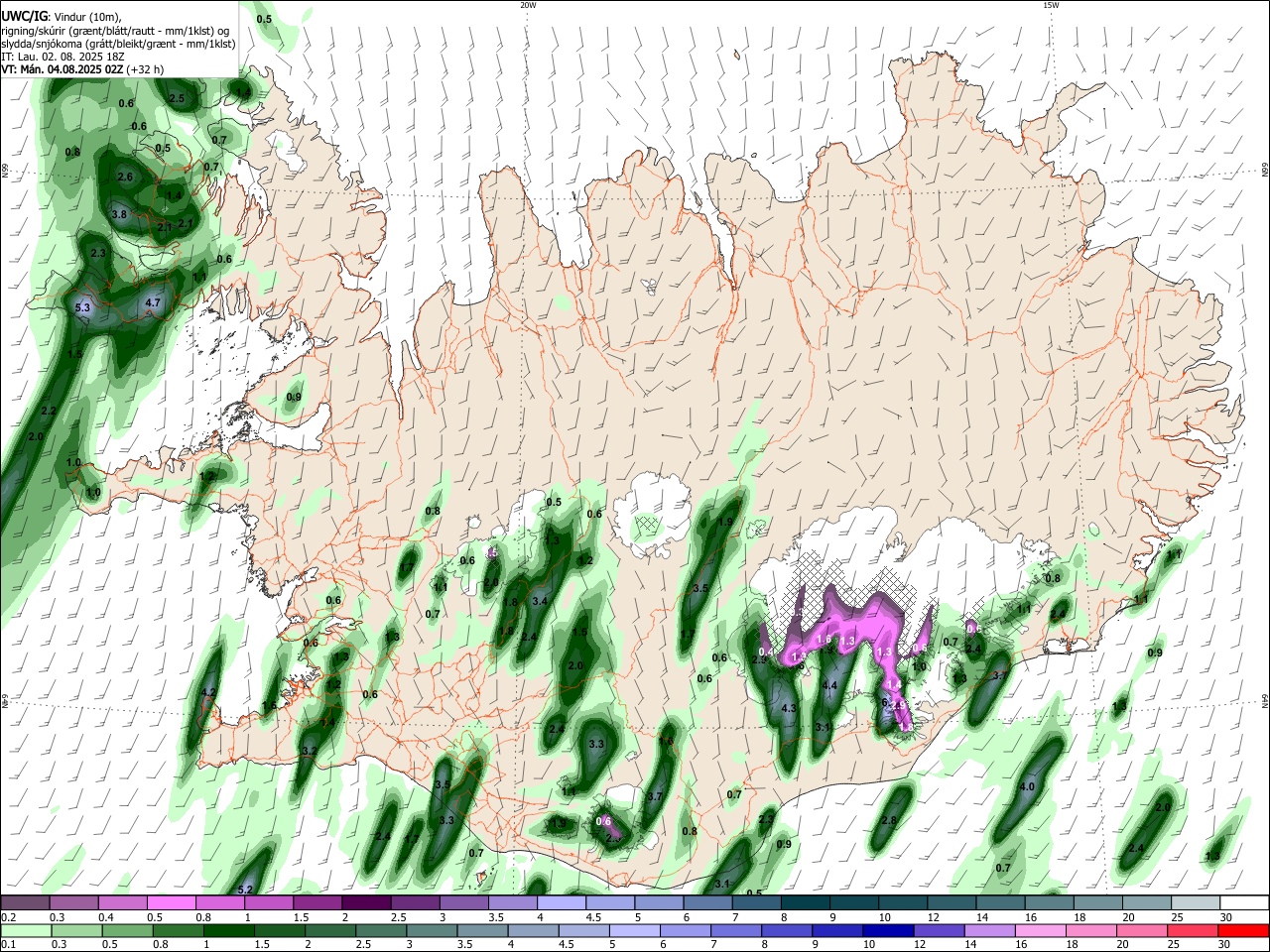Click the 4.7 precipitation value
This screenshot has height=952, width=1270.
pos(153,302)
